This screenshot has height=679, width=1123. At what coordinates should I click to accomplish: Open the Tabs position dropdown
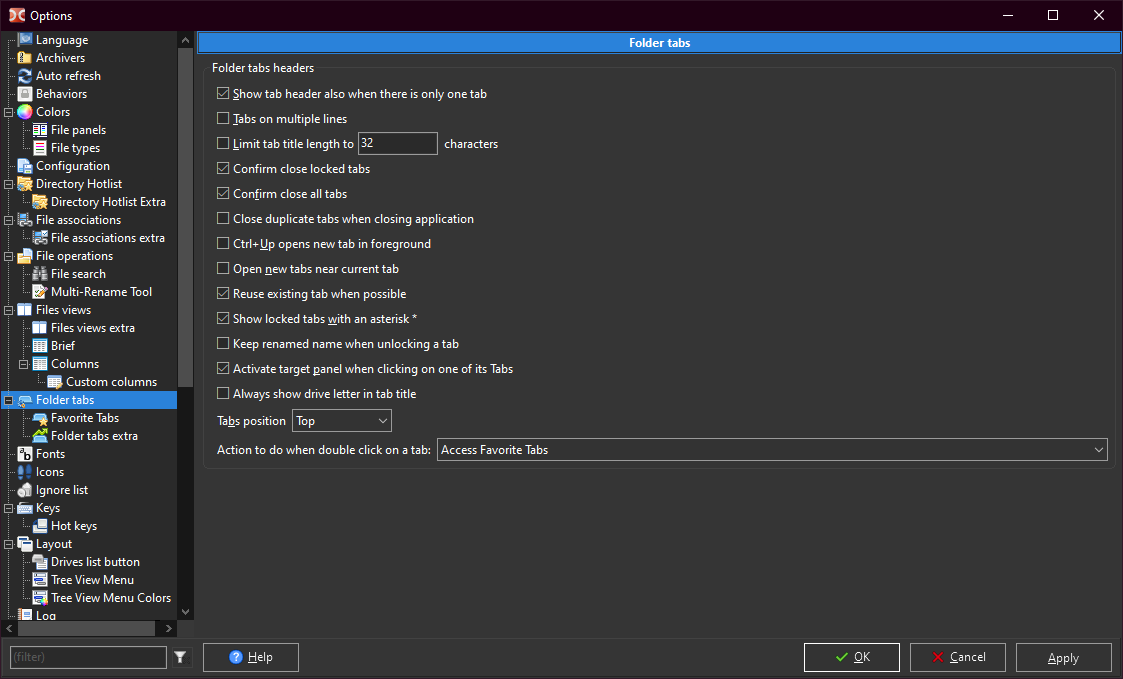point(341,421)
